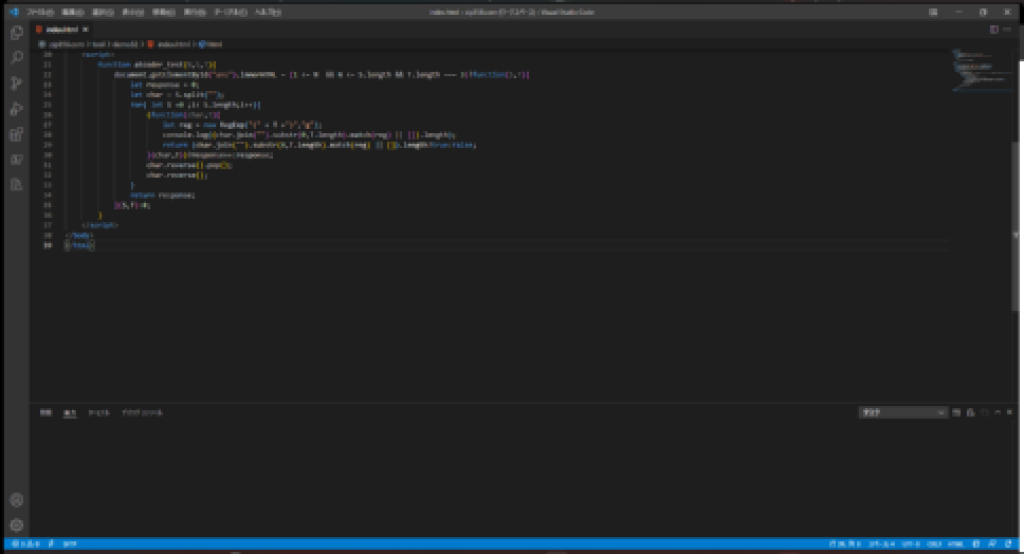This screenshot has height=554, width=1024.
Task: Open the 移動 (Go) menu
Action: coord(163,12)
